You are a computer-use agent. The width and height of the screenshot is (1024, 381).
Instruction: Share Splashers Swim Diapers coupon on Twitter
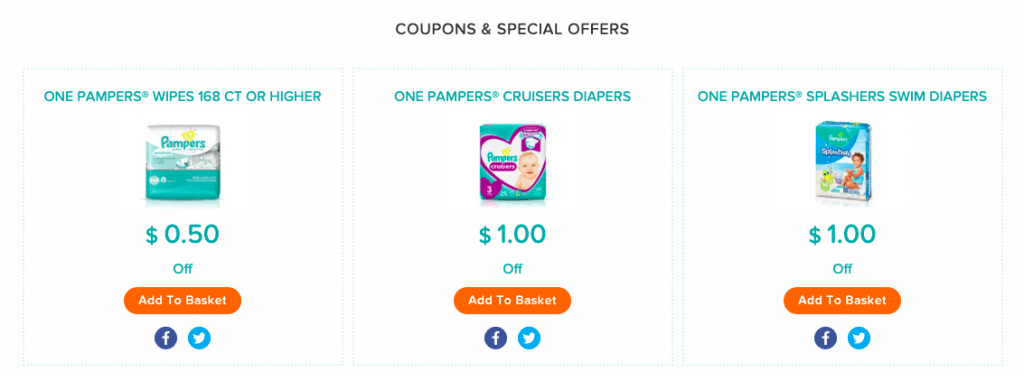pyautogui.click(x=859, y=338)
